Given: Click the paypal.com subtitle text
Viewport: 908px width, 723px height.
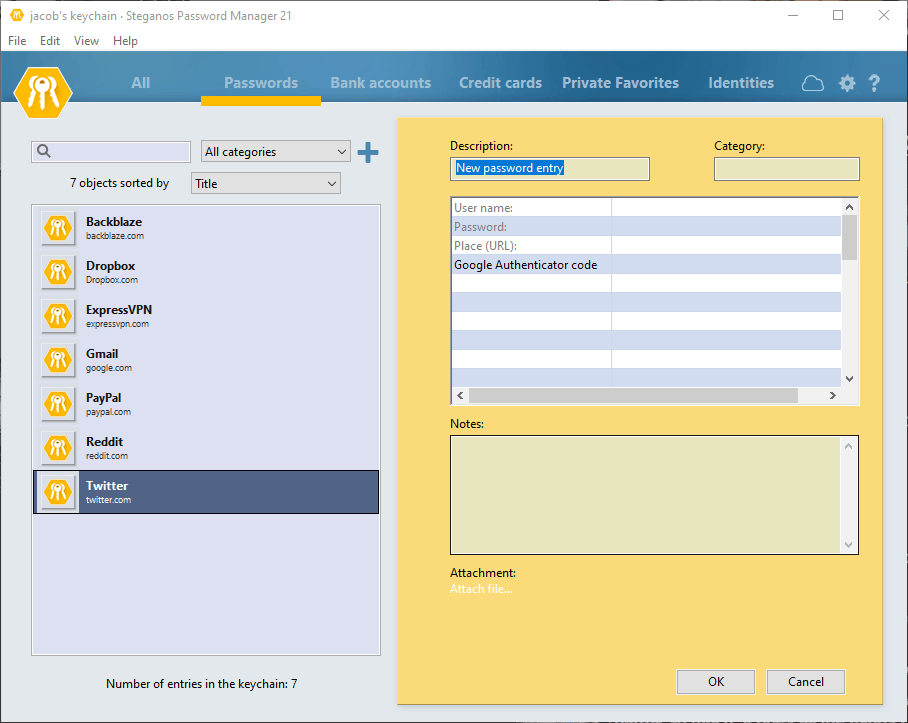Looking at the screenshot, I should click(x=108, y=412).
